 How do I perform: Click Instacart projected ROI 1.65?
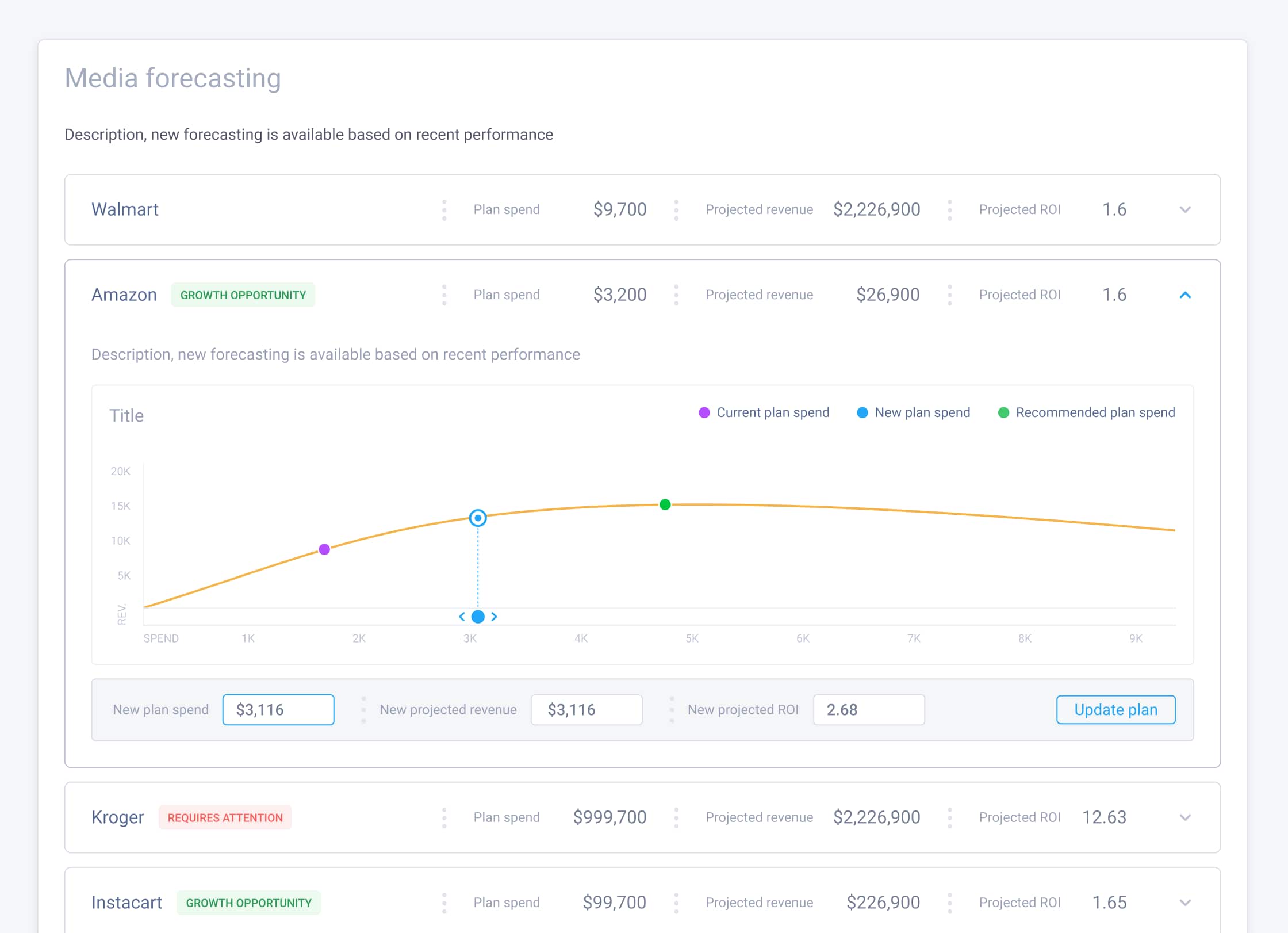pos(1109,903)
